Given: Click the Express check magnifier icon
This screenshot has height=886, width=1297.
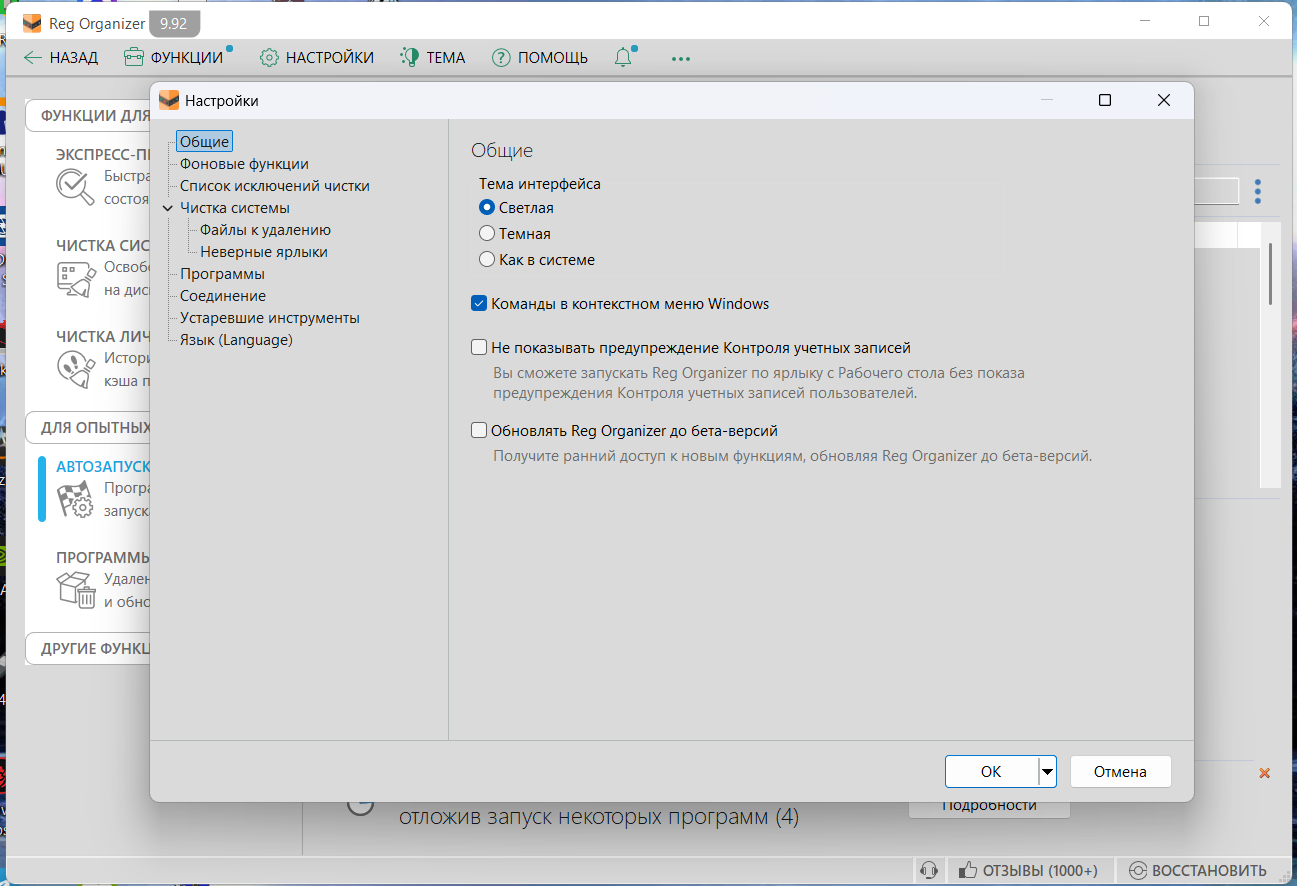Looking at the screenshot, I should pyautogui.click(x=75, y=187).
